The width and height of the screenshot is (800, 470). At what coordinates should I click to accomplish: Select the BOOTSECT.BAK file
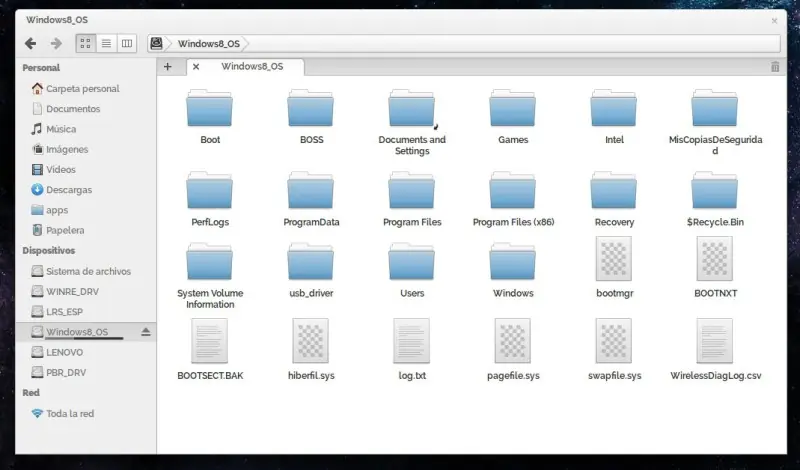point(210,350)
